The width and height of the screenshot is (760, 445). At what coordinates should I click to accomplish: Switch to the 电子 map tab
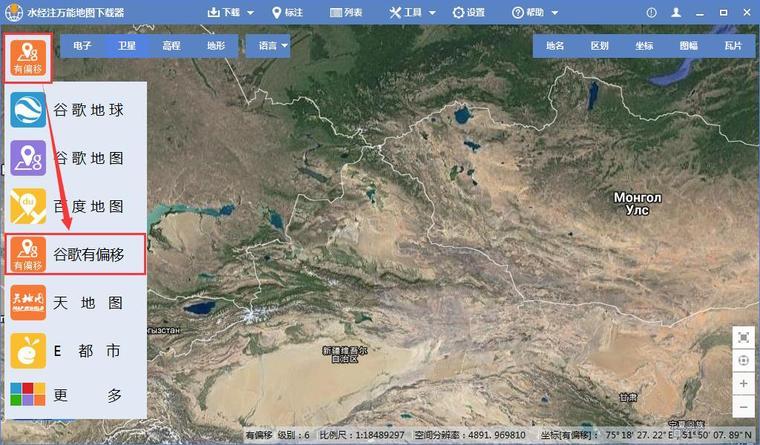click(x=82, y=46)
